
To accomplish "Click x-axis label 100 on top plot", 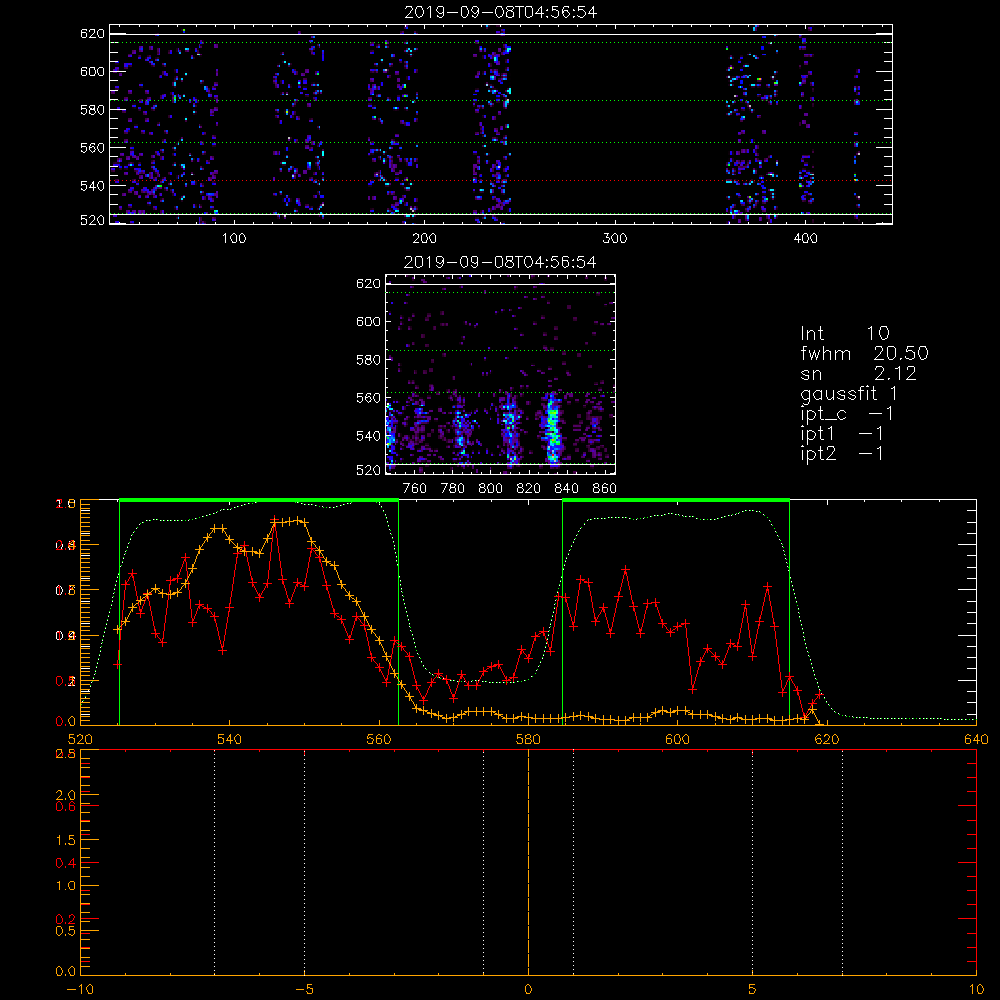I will point(234,239).
